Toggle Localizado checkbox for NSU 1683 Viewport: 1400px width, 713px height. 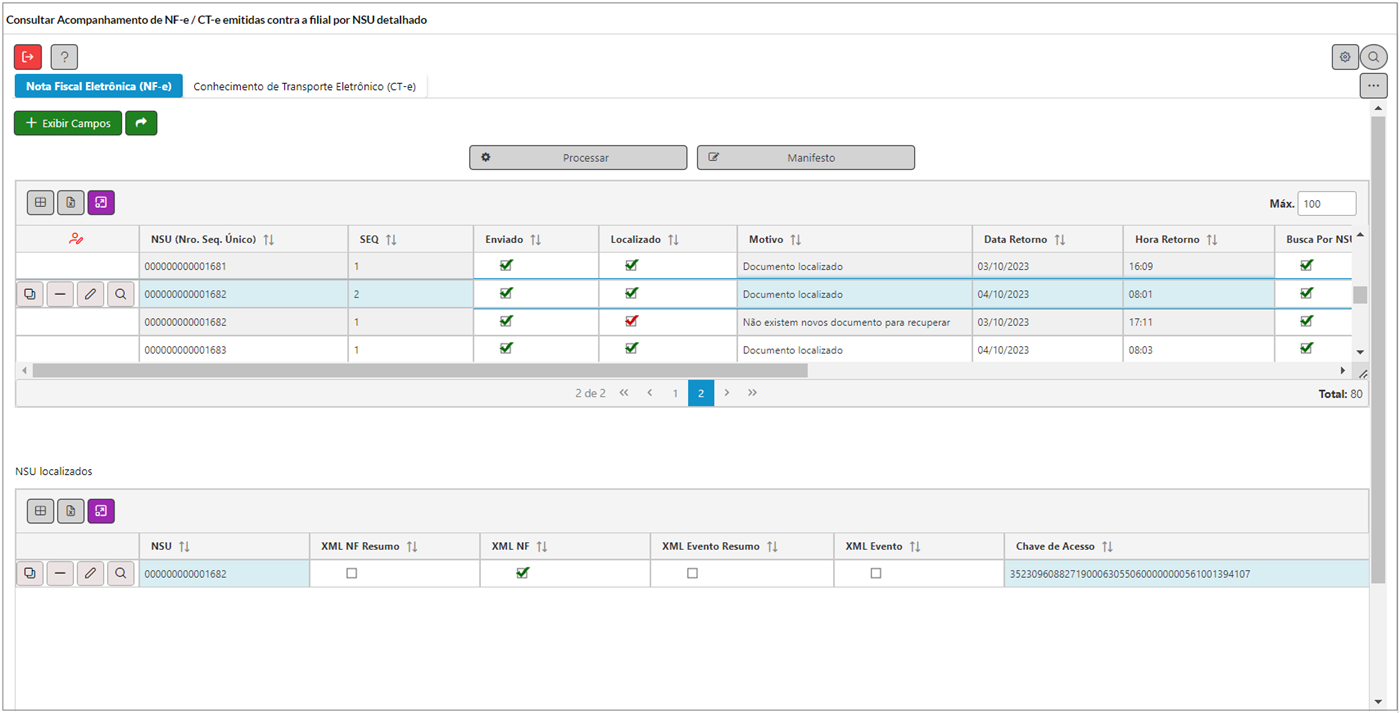631,348
